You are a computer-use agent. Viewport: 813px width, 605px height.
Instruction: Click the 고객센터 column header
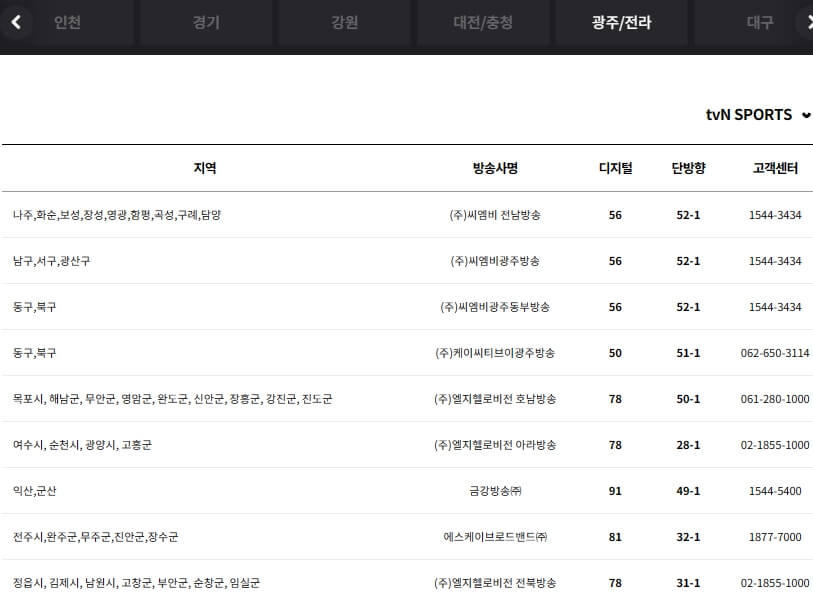tap(775, 168)
